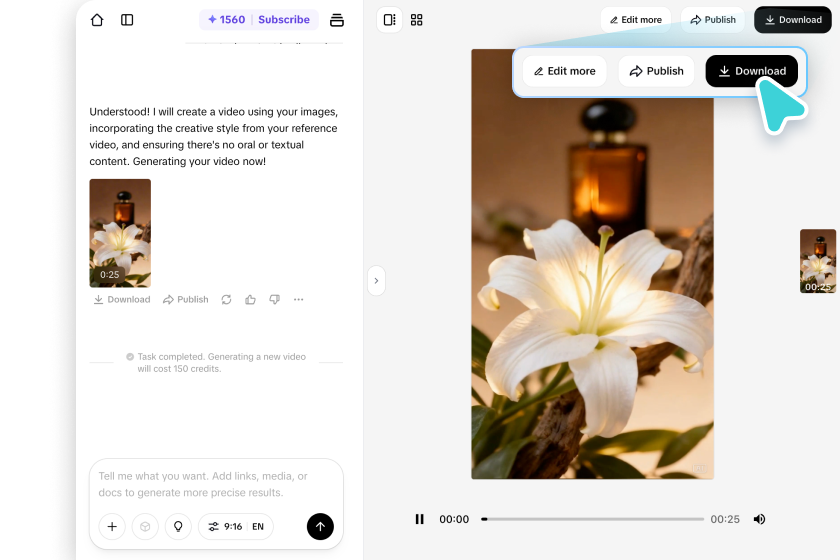Switch to the grid view icon
The height and width of the screenshot is (560, 840).
click(416, 20)
